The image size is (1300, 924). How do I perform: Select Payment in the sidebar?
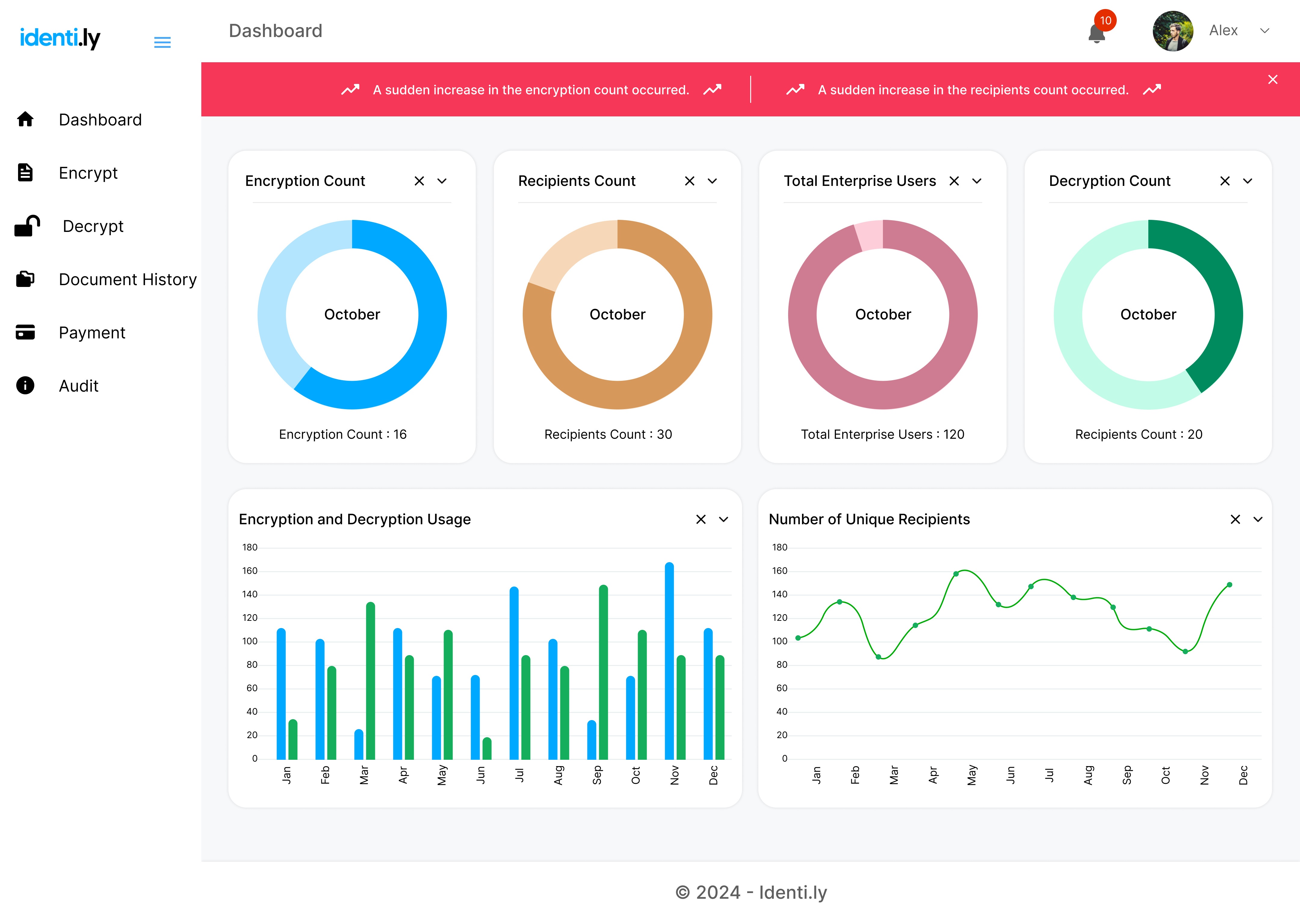click(x=92, y=333)
